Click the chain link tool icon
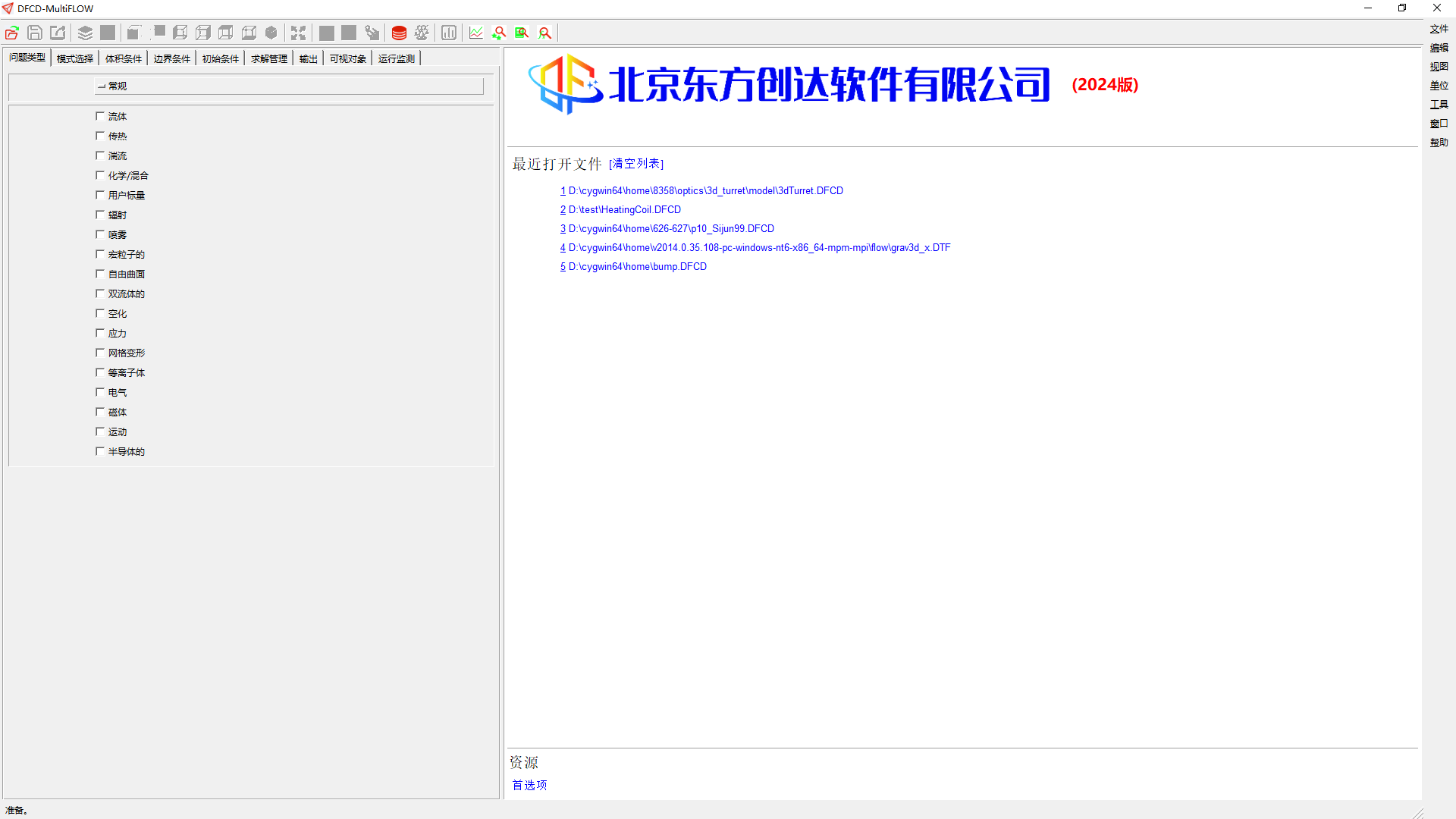 [x=372, y=33]
